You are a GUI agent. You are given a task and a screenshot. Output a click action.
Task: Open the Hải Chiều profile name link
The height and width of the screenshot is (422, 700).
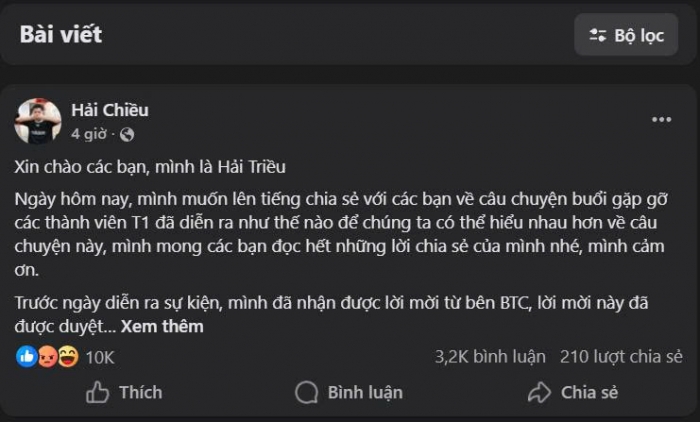(x=110, y=110)
